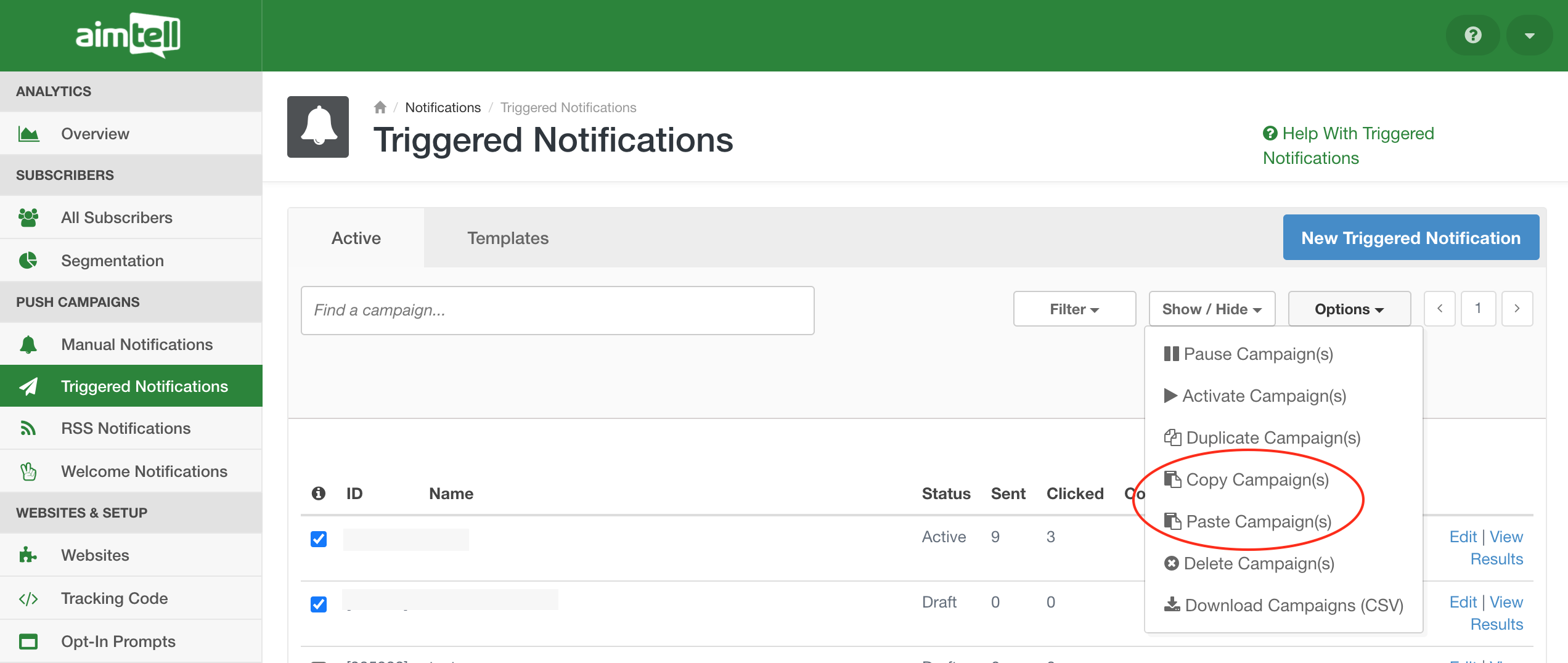Choose Paste Campaign(s) menu option
The width and height of the screenshot is (1568, 663).
point(1258,521)
